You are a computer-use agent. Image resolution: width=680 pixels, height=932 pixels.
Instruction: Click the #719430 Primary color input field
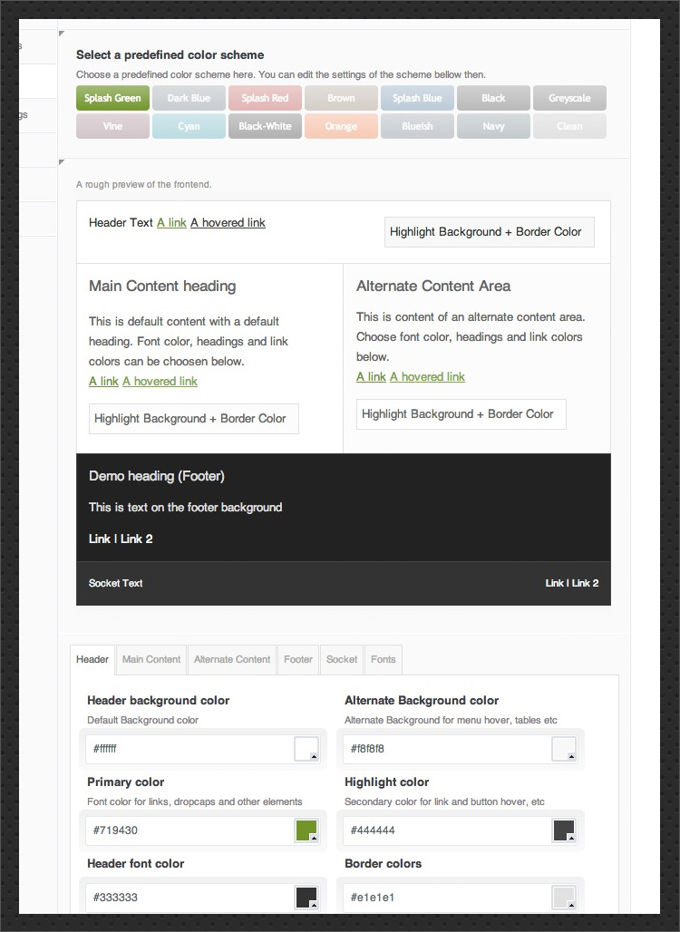coord(190,829)
